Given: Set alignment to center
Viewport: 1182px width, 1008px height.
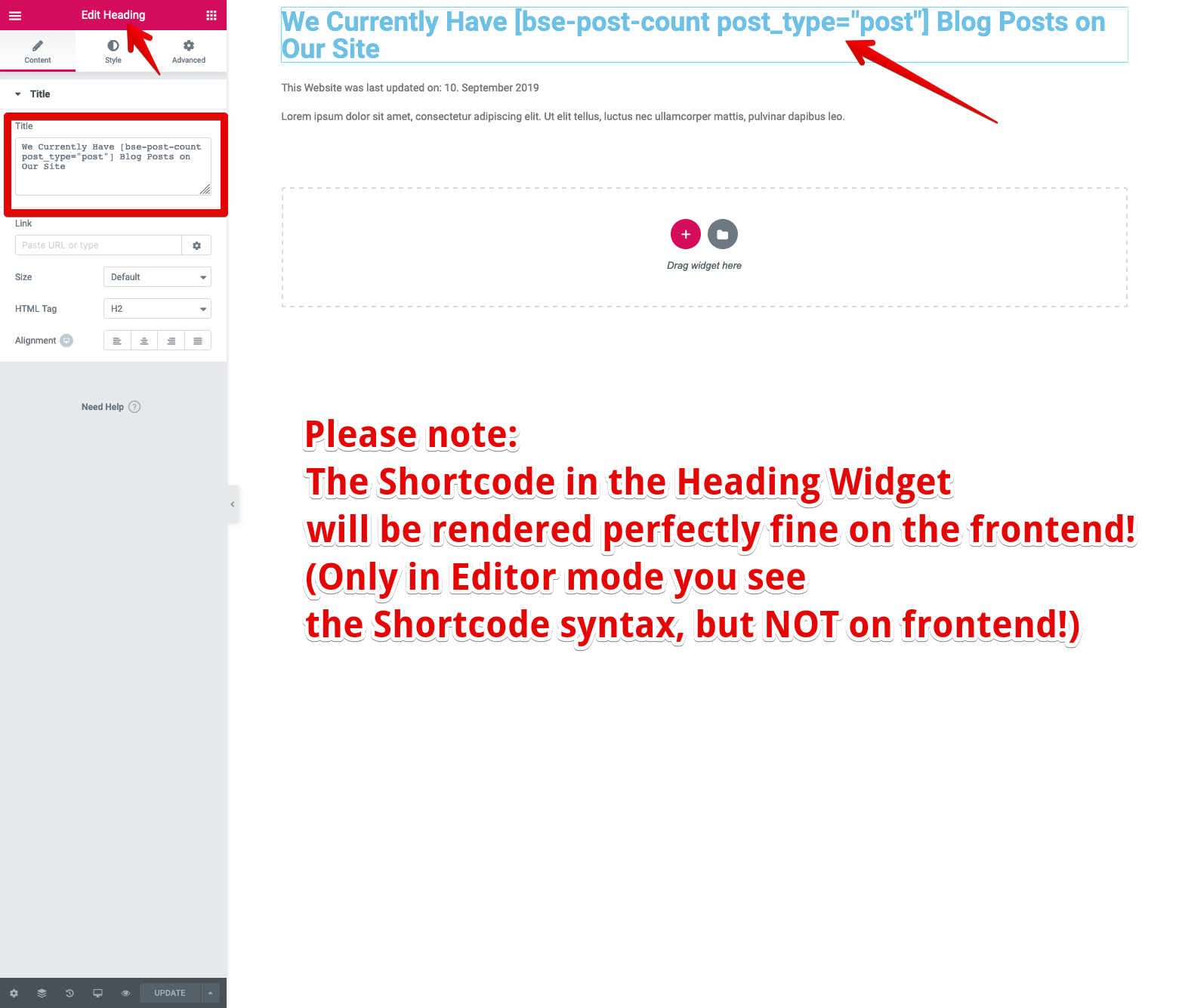Looking at the screenshot, I should coord(144,341).
